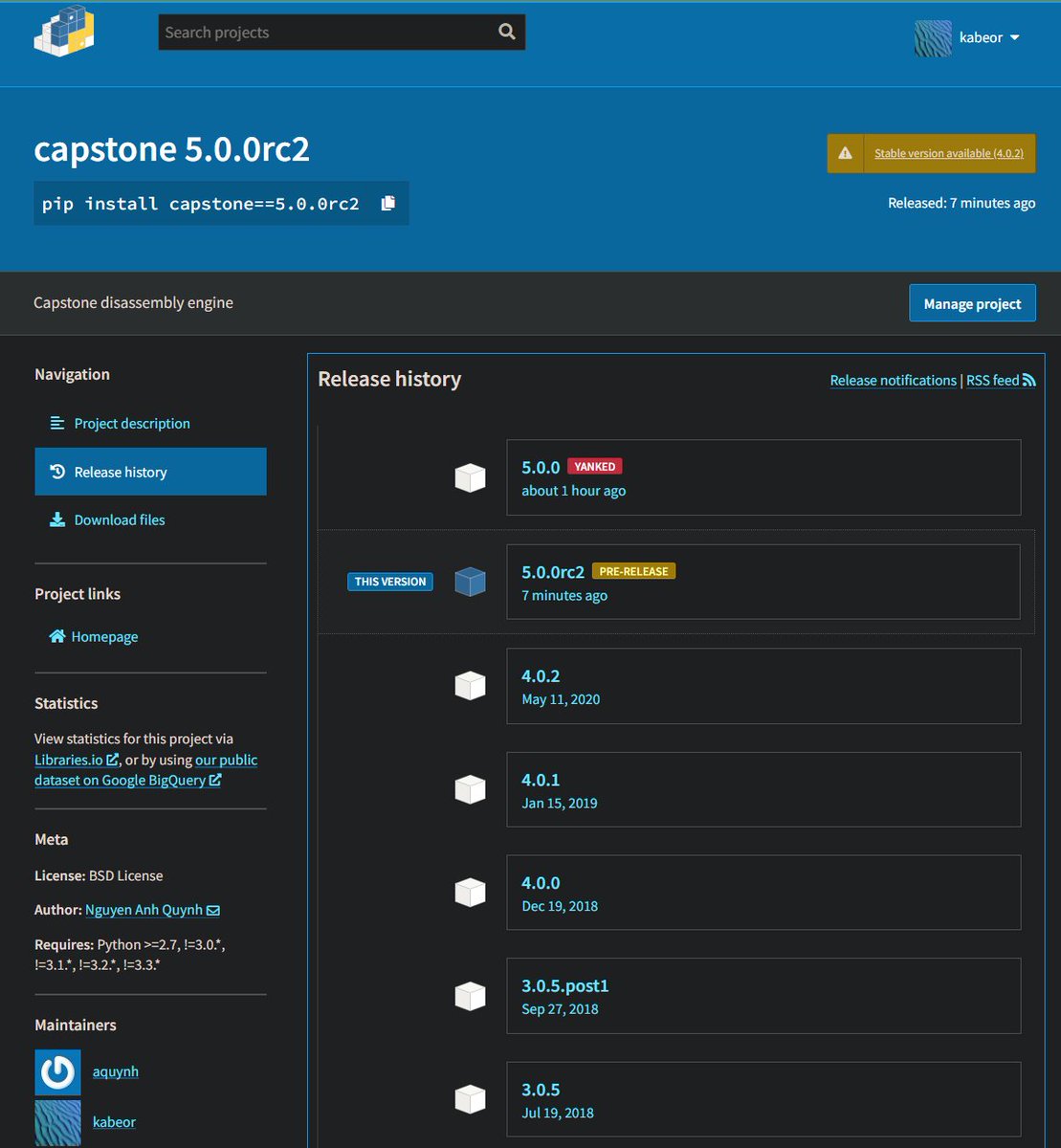Open release 4.0.2 card
The image size is (1061, 1148).
(x=763, y=686)
